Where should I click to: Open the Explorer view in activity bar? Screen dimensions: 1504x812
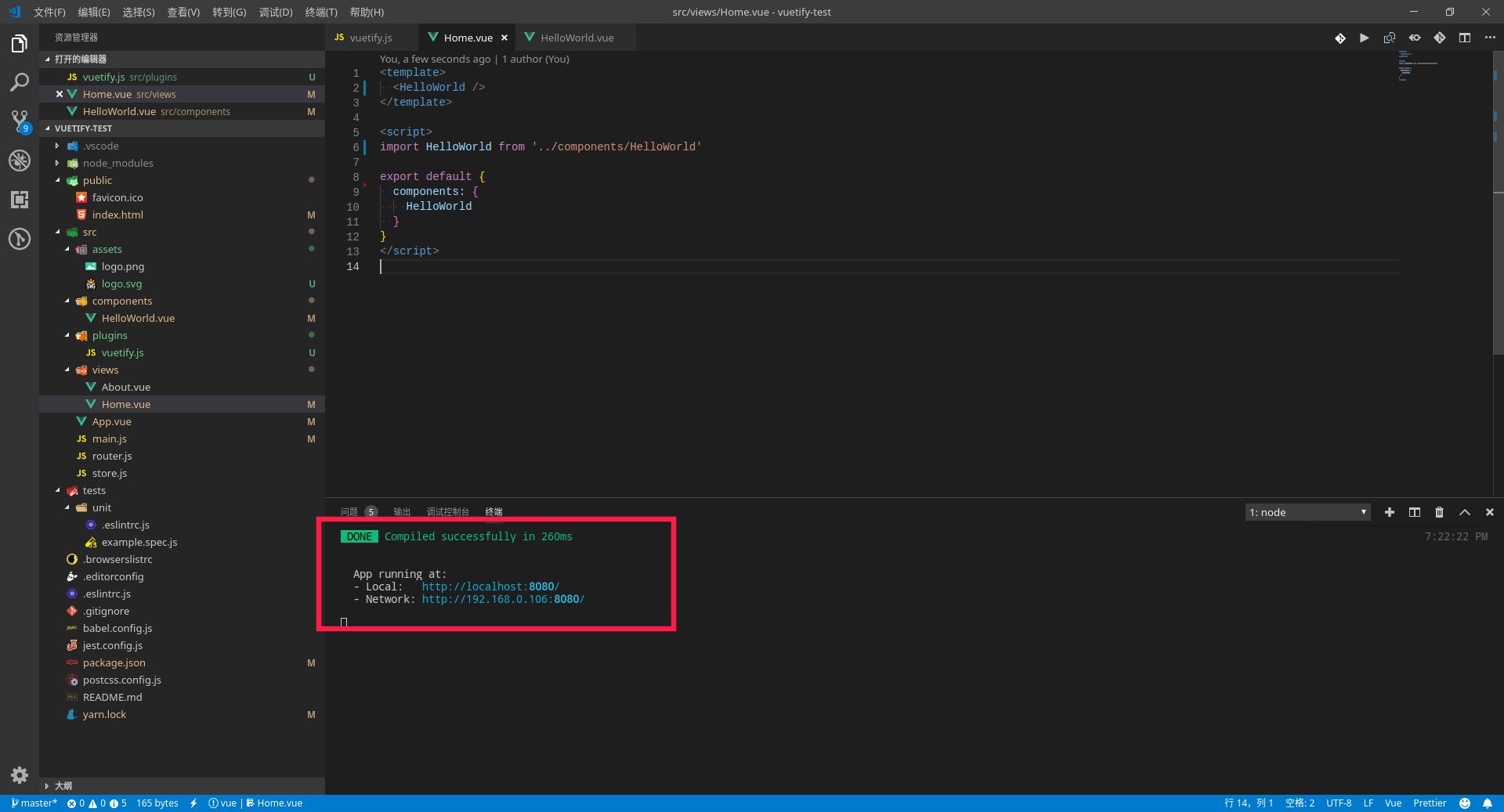point(20,43)
